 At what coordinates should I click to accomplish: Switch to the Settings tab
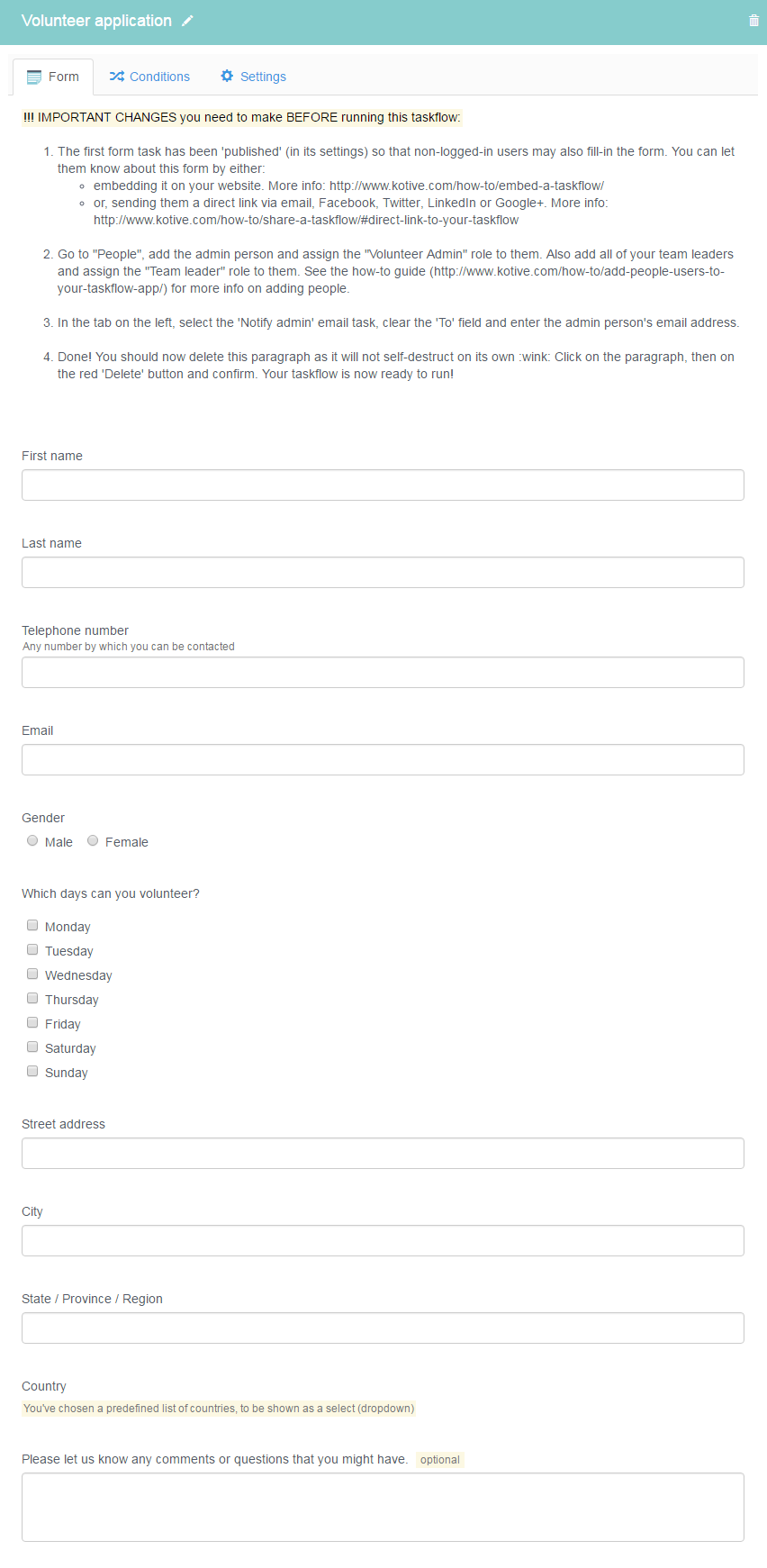253,77
